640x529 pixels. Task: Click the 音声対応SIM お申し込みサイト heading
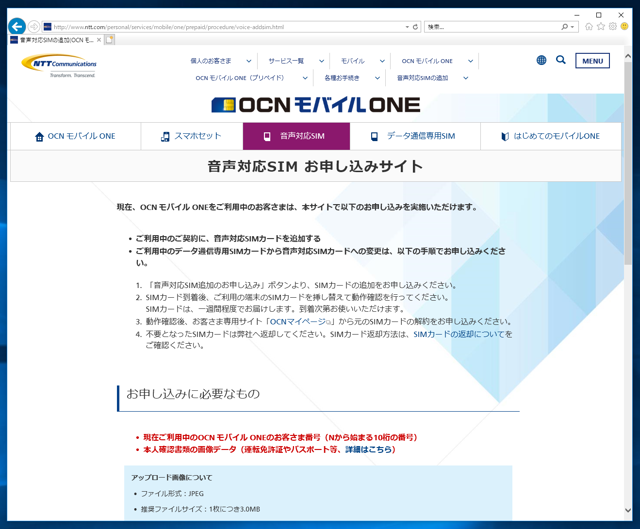(x=315, y=166)
